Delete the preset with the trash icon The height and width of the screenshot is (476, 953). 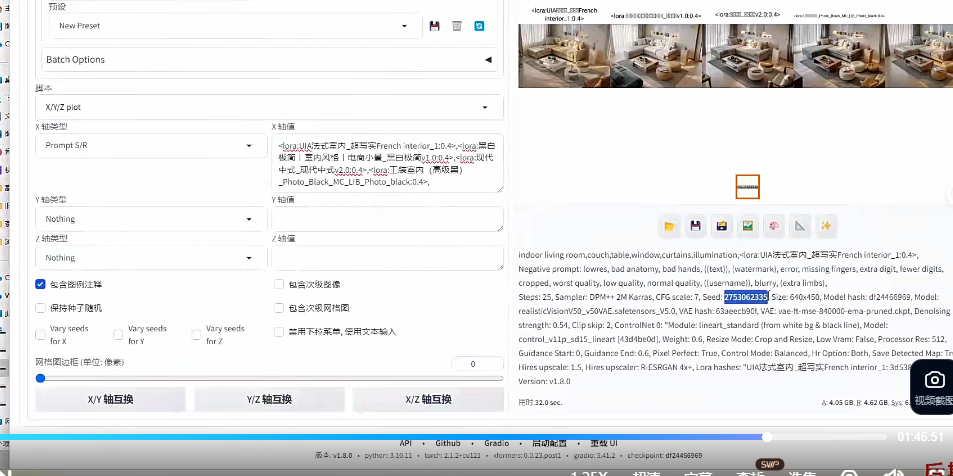[x=457, y=26]
